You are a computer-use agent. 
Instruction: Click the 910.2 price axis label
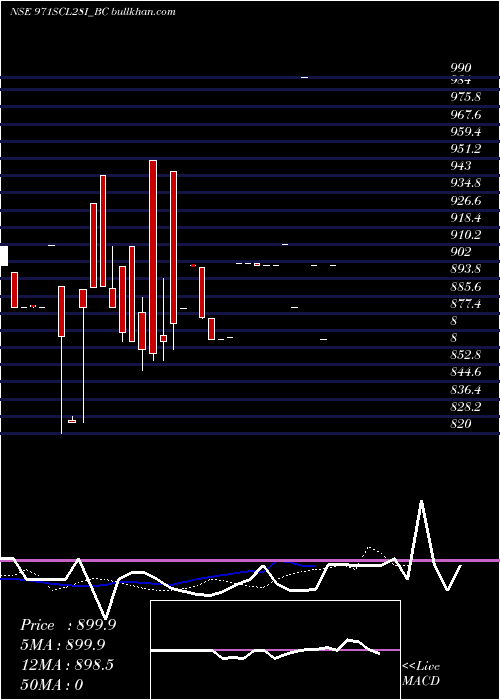click(x=465, y=235)
